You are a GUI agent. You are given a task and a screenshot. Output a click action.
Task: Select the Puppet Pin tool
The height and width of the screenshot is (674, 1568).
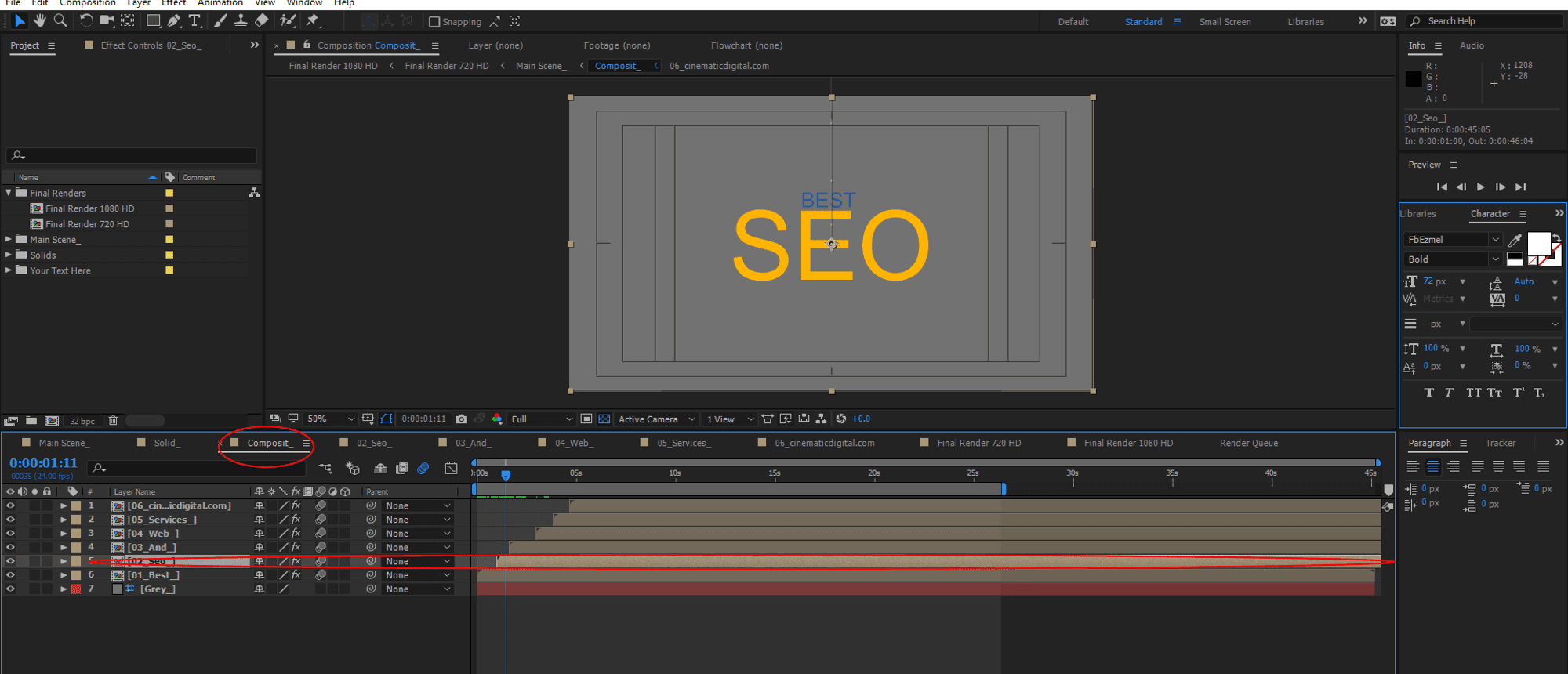(313, 21)
